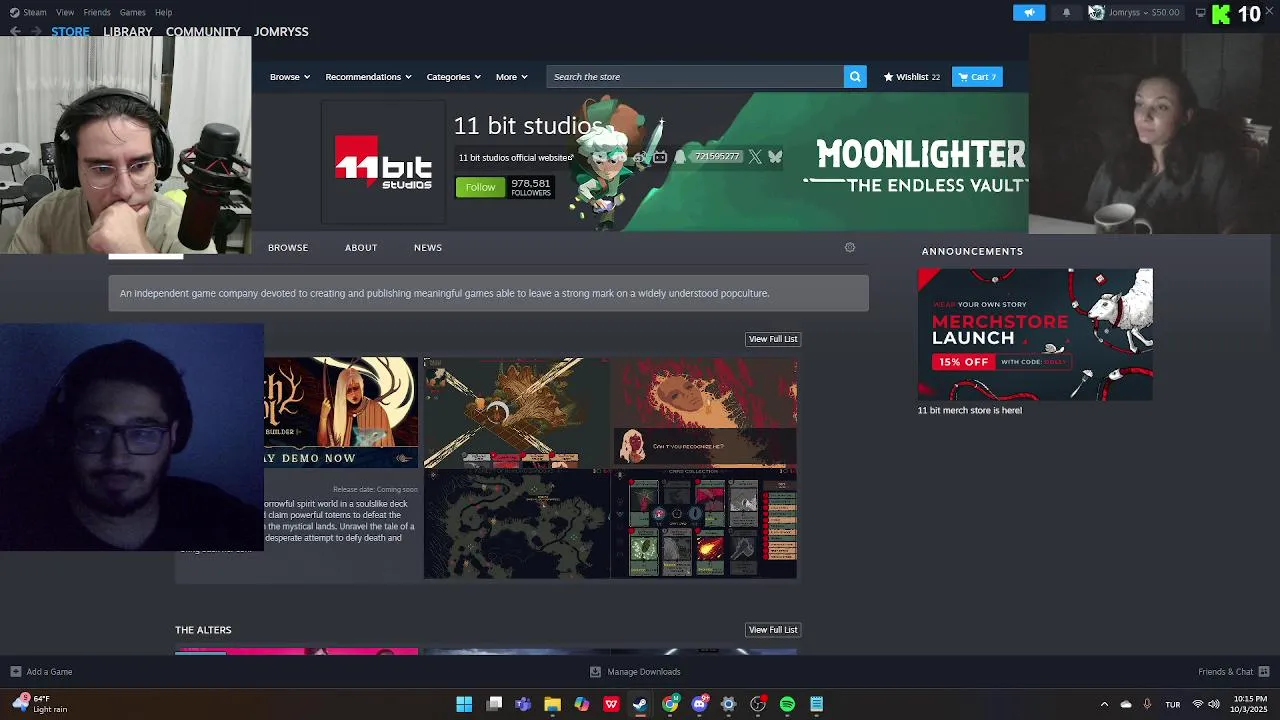
Task: Open the 11 bit studios Bluesky butterfly link
Action: [x=775, y=157]
